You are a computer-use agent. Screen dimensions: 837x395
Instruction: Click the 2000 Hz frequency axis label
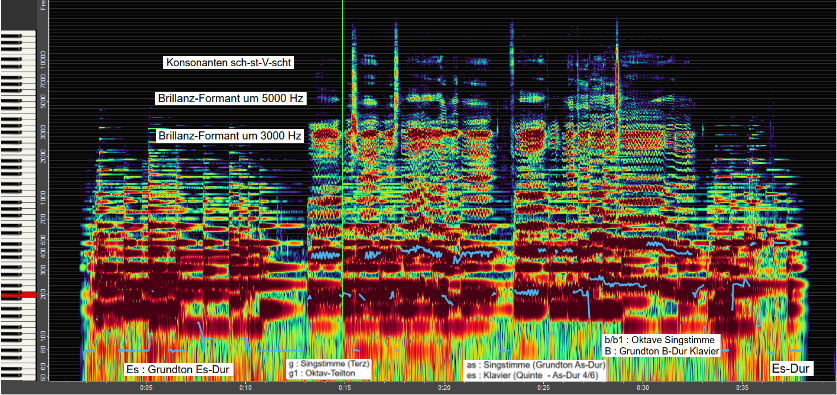(x=43, y=156)
